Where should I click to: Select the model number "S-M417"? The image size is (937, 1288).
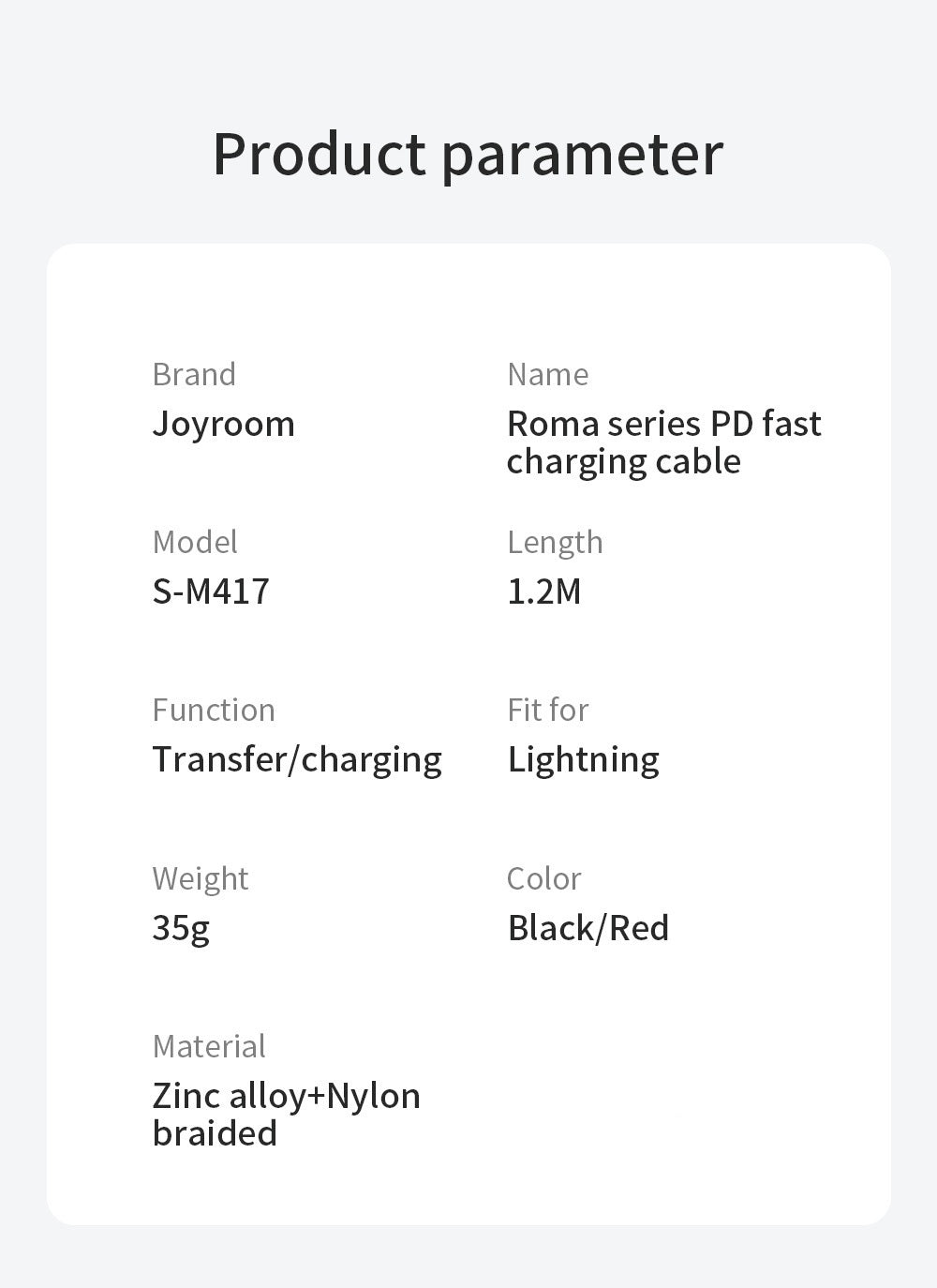tap(211, 592)
